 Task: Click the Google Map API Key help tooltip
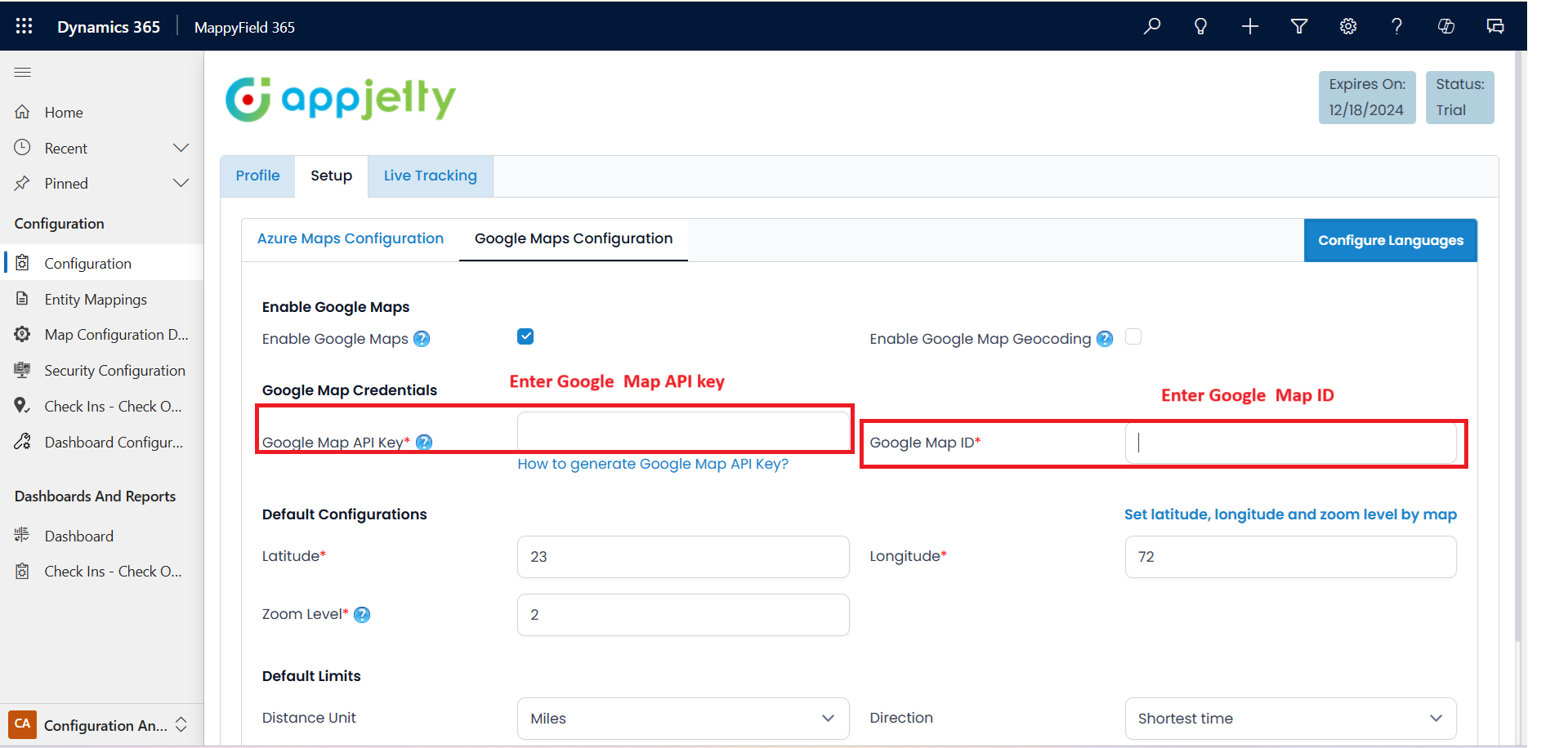pos(424,442)
